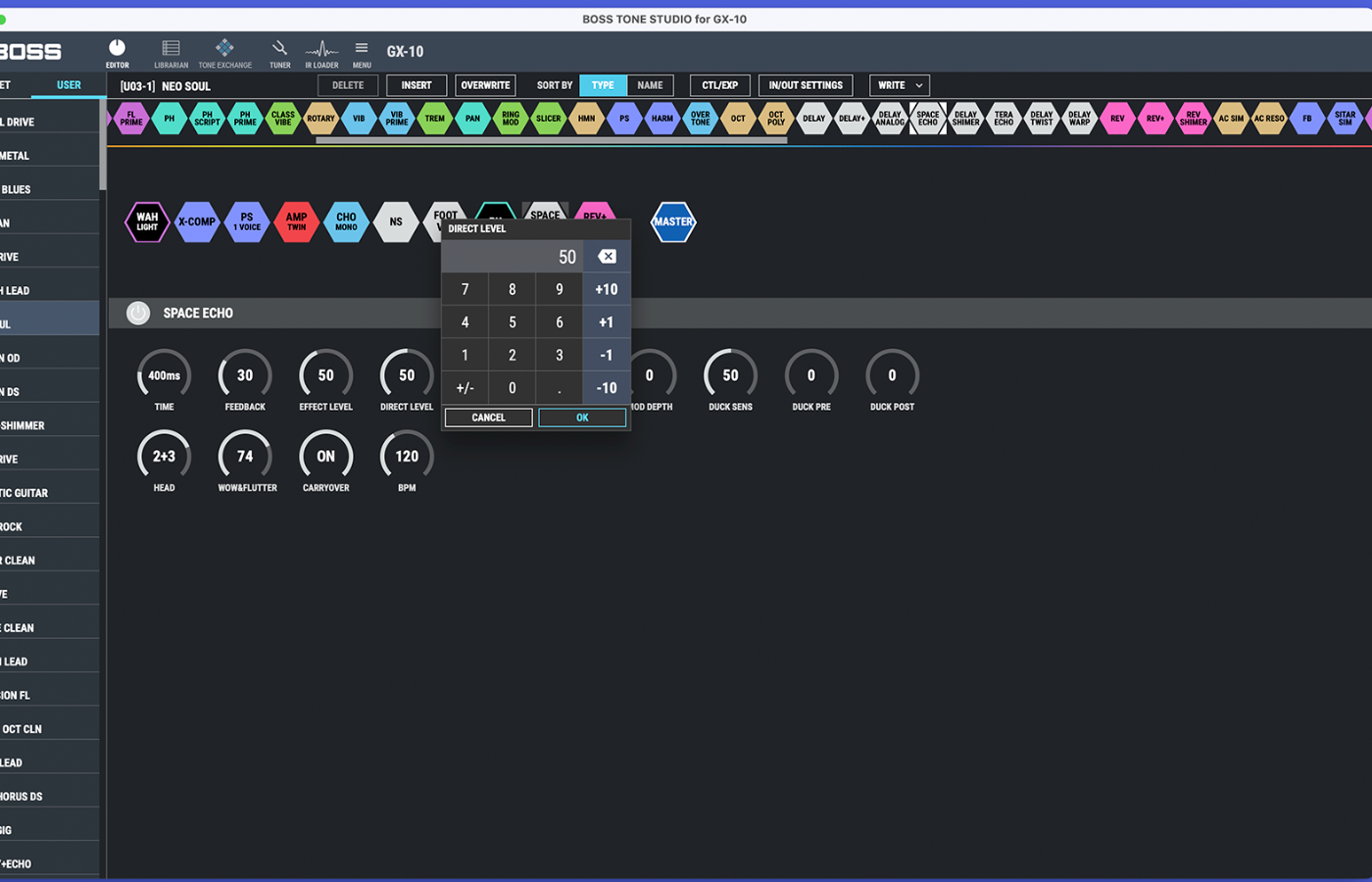The height and width of the screenshot is (882, 1372).
Task: Click the backspace icon in keypad
Action: [x=607, y=257]
